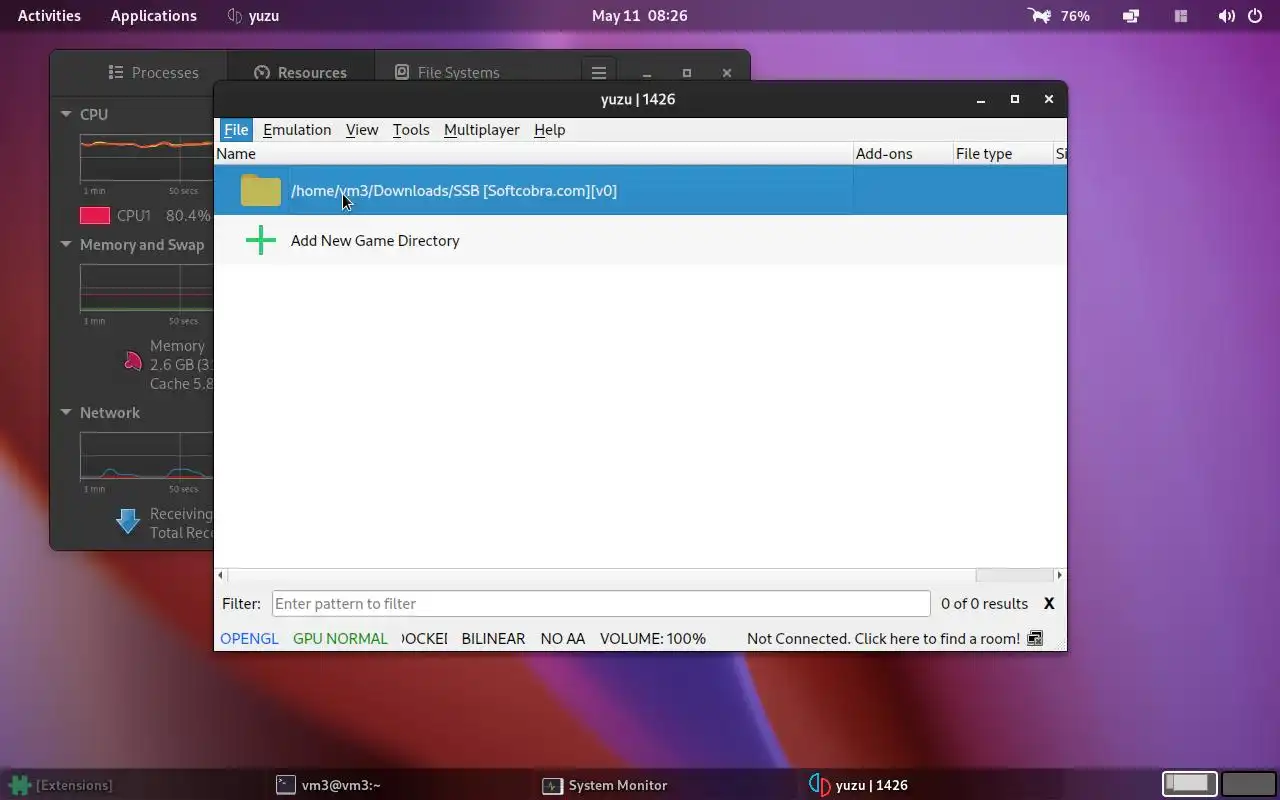Image resolution: width=1280 pixels, height=800 pixels.
Task: Click the tiling layout icon in top bar
Action: [x=1181, y=16]
